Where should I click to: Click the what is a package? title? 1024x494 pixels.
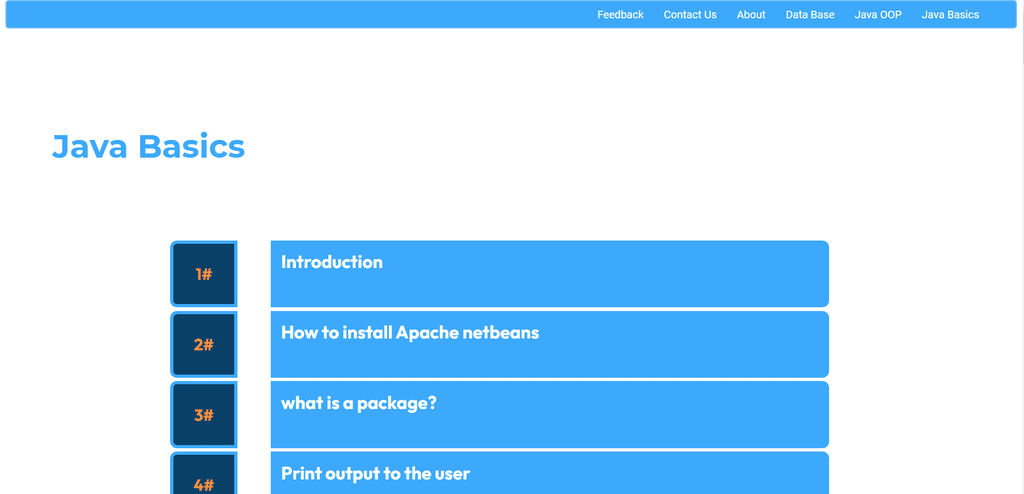coord(359,403)
